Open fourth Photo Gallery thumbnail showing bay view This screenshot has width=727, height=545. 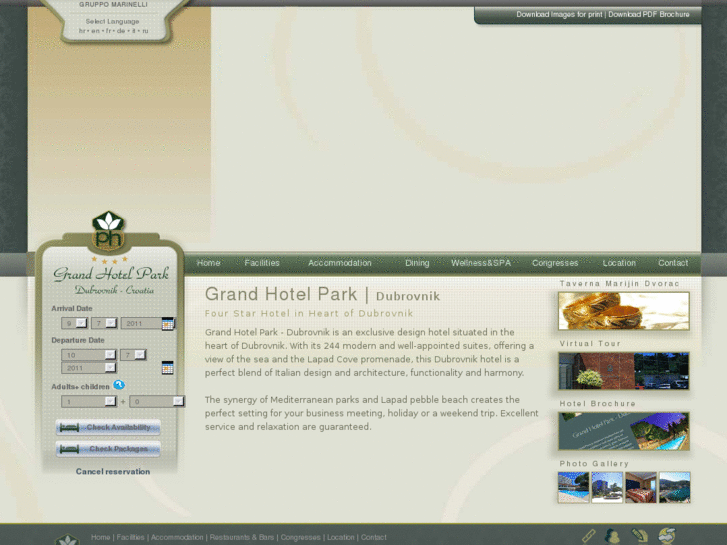pyautogui.click(x=675, y=487)
